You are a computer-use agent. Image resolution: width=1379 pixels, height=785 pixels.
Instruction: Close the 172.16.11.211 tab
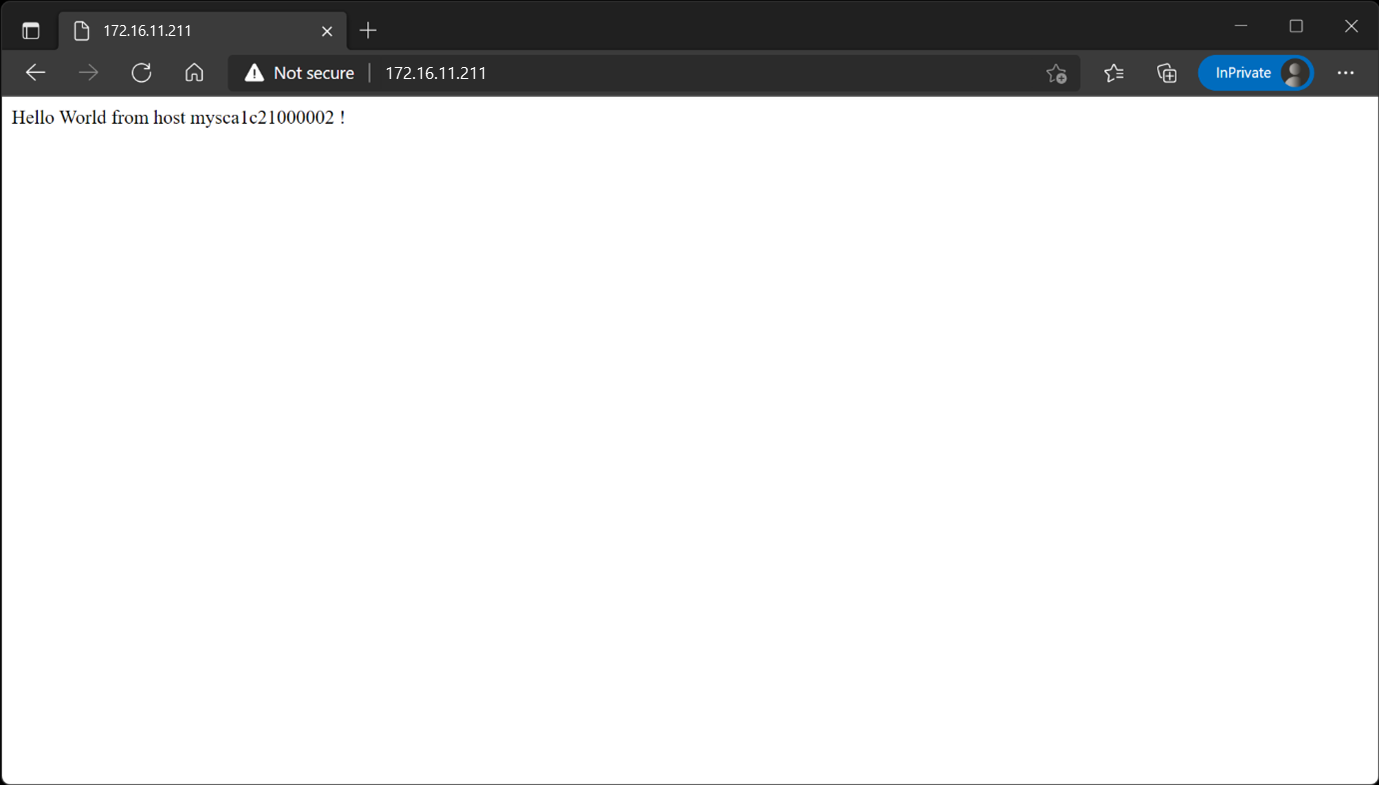pyautogui.click(x=327, y=31)
